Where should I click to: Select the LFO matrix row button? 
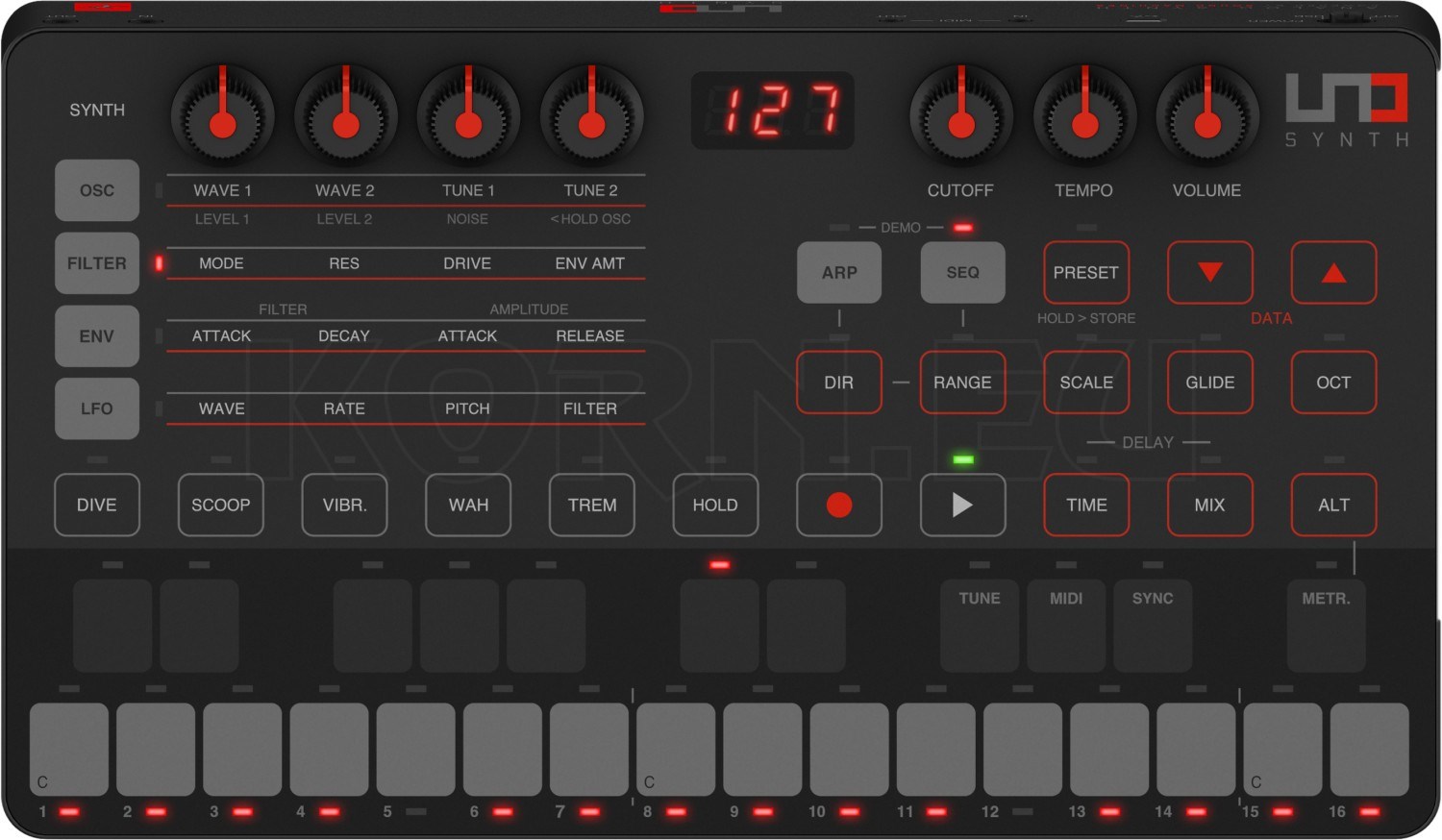pyautogui.click(x=97, y=408)
